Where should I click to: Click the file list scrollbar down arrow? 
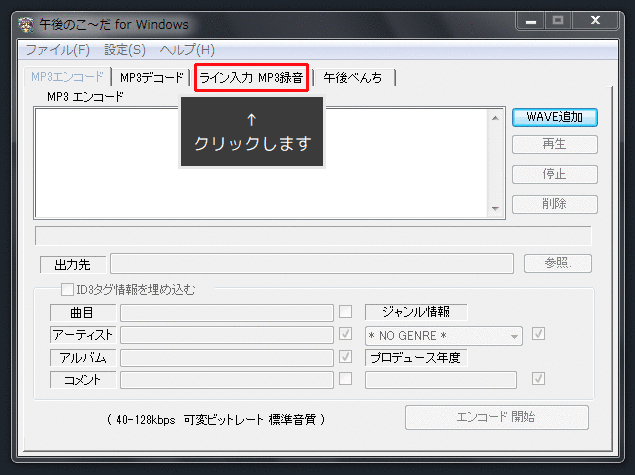pyautogui.click(x=494, y=208)
